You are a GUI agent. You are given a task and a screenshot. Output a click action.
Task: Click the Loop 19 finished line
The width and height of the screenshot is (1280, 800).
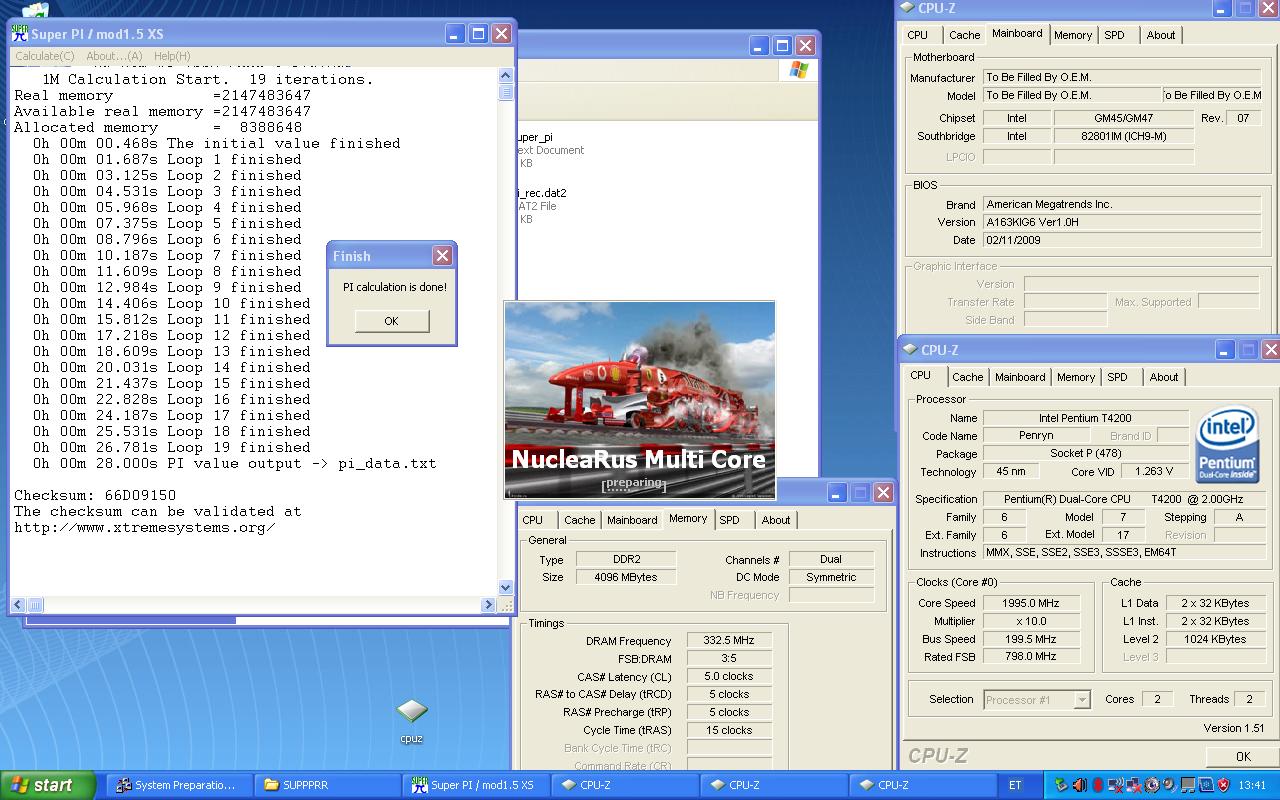[x=171, y=447]
